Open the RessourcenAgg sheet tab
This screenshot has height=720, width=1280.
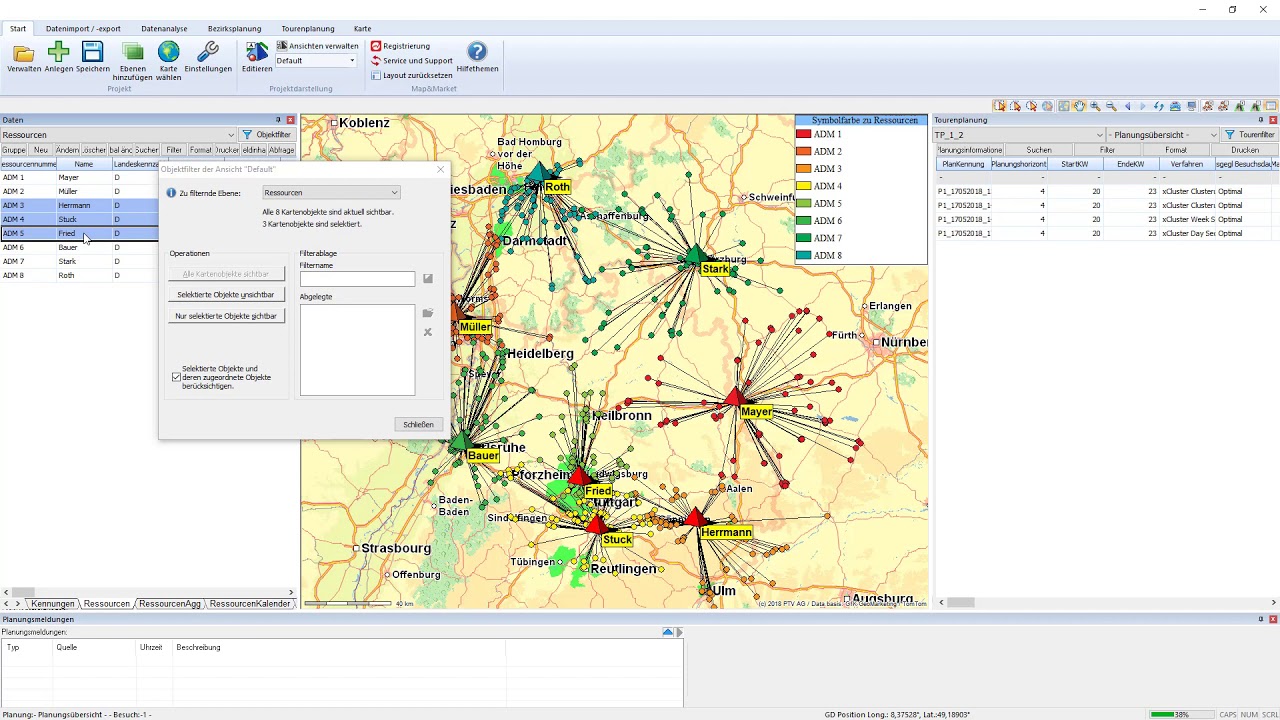pos(170,604)
